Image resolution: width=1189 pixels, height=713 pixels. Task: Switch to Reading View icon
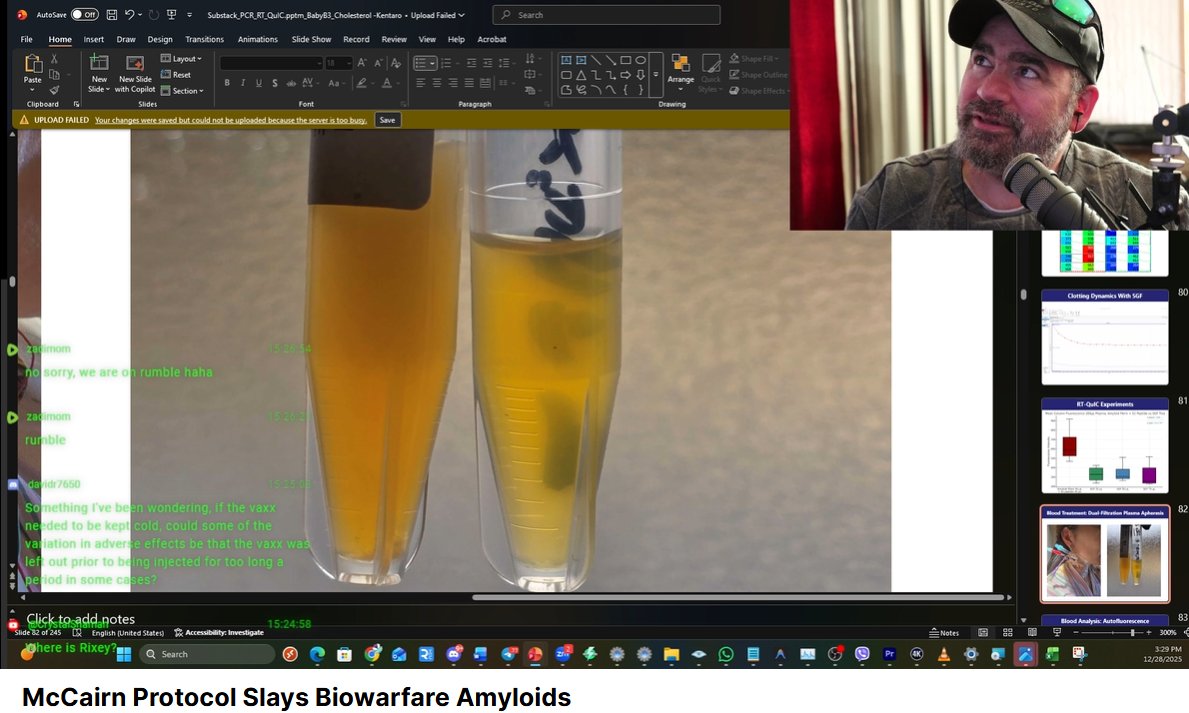[1032, 633]
